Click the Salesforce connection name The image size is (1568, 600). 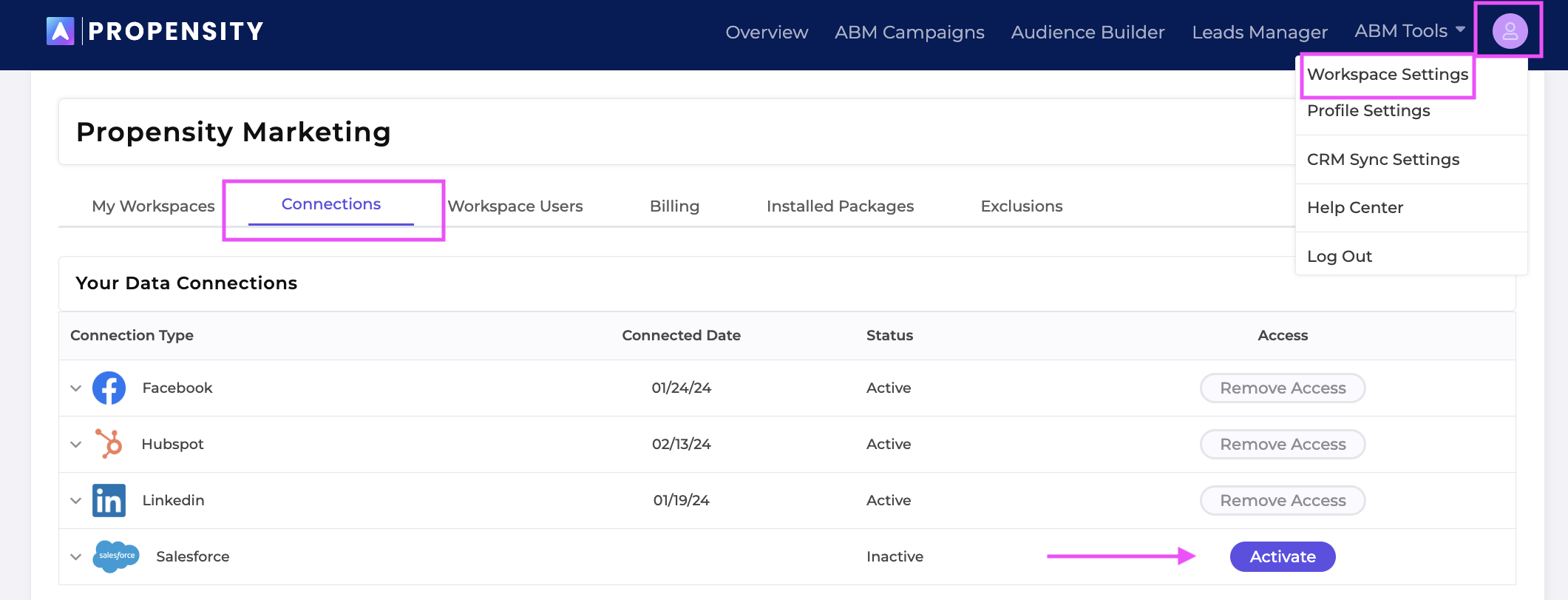coord(193,556)
